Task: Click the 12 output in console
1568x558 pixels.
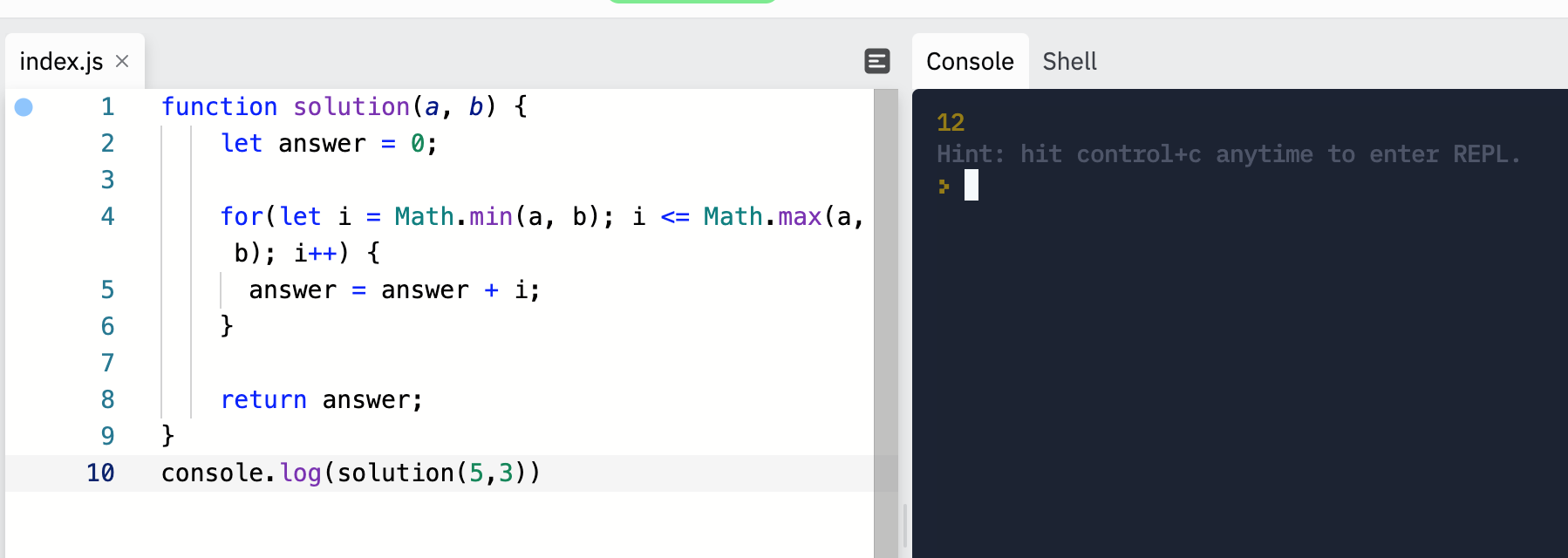Action: pos(951,122)
